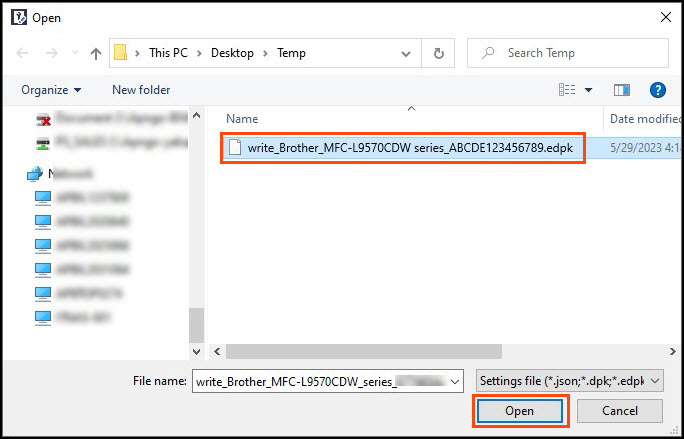Select Desktop in the address path
The height and width of the screenshot is (439, 684).
click(x=232, y=53)
